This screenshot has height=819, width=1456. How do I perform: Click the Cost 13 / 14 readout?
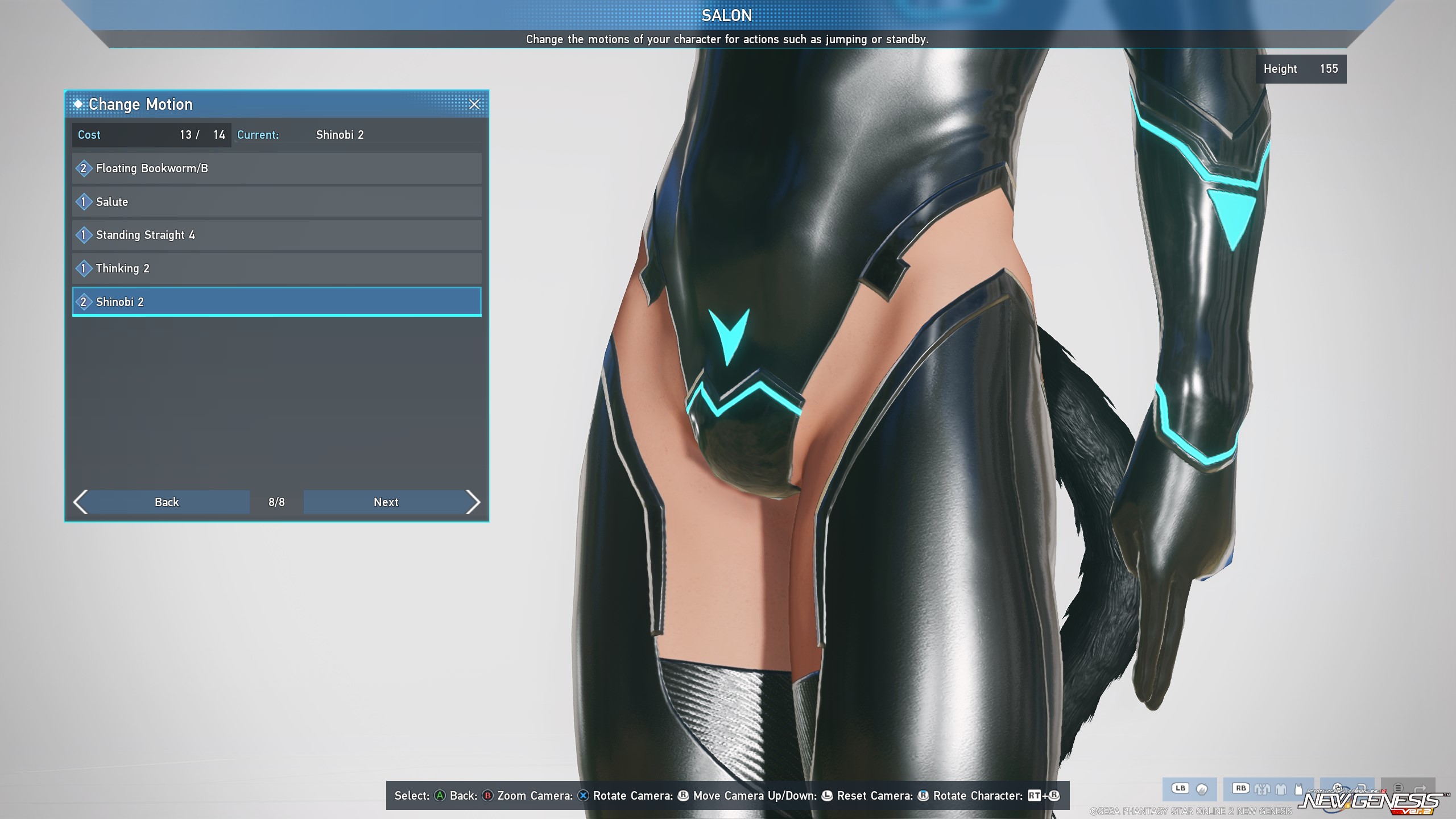[x=151, y=135]
